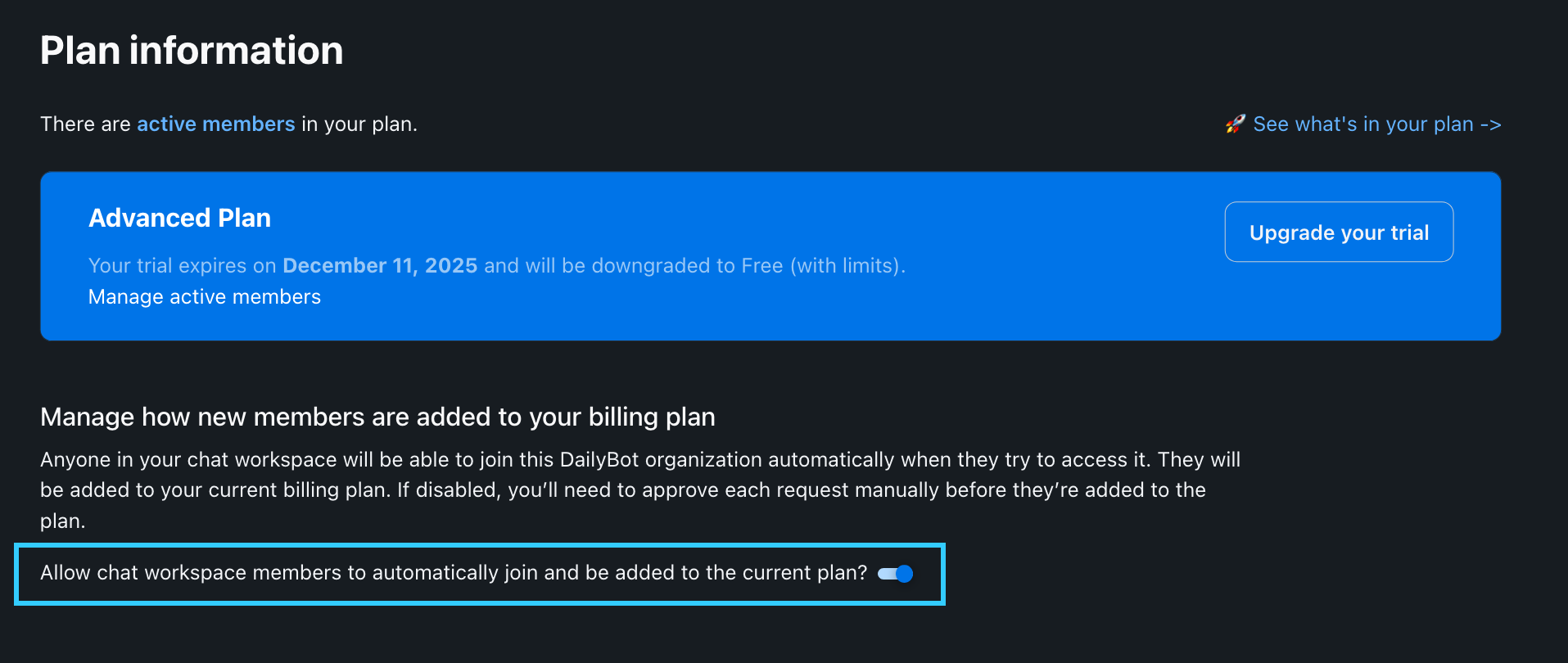1568x663 pixels.
Task: Click the "->" arrow after plan link
Action: [x=1490, y=124]
